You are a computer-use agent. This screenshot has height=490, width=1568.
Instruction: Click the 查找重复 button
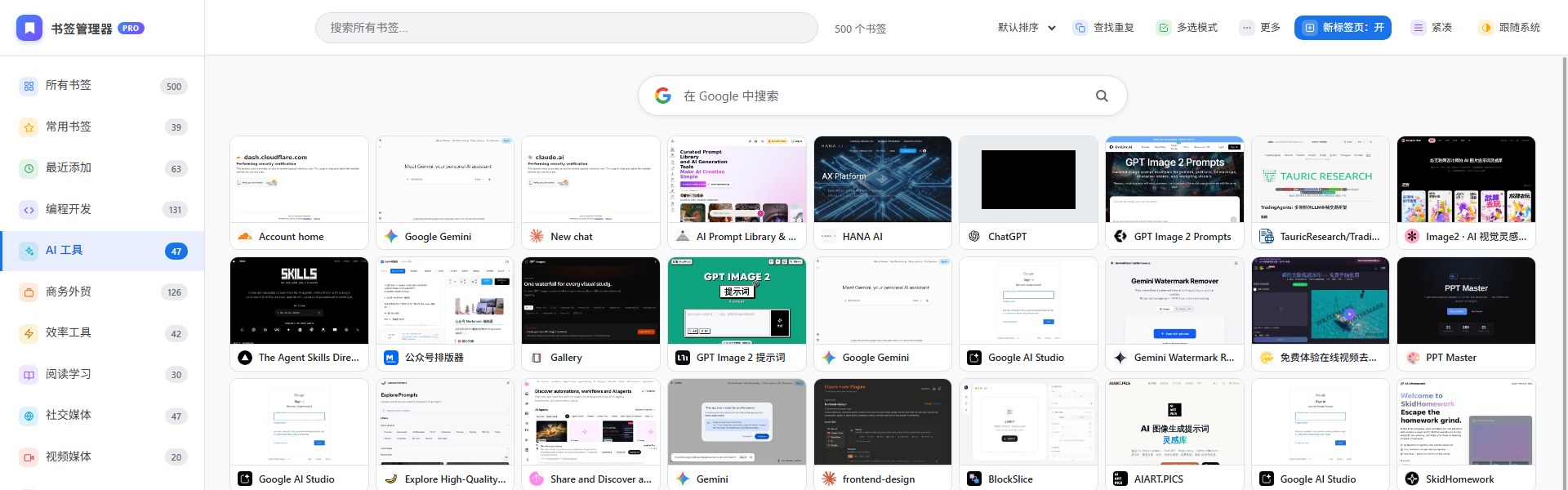click(x=1104, y=28)
